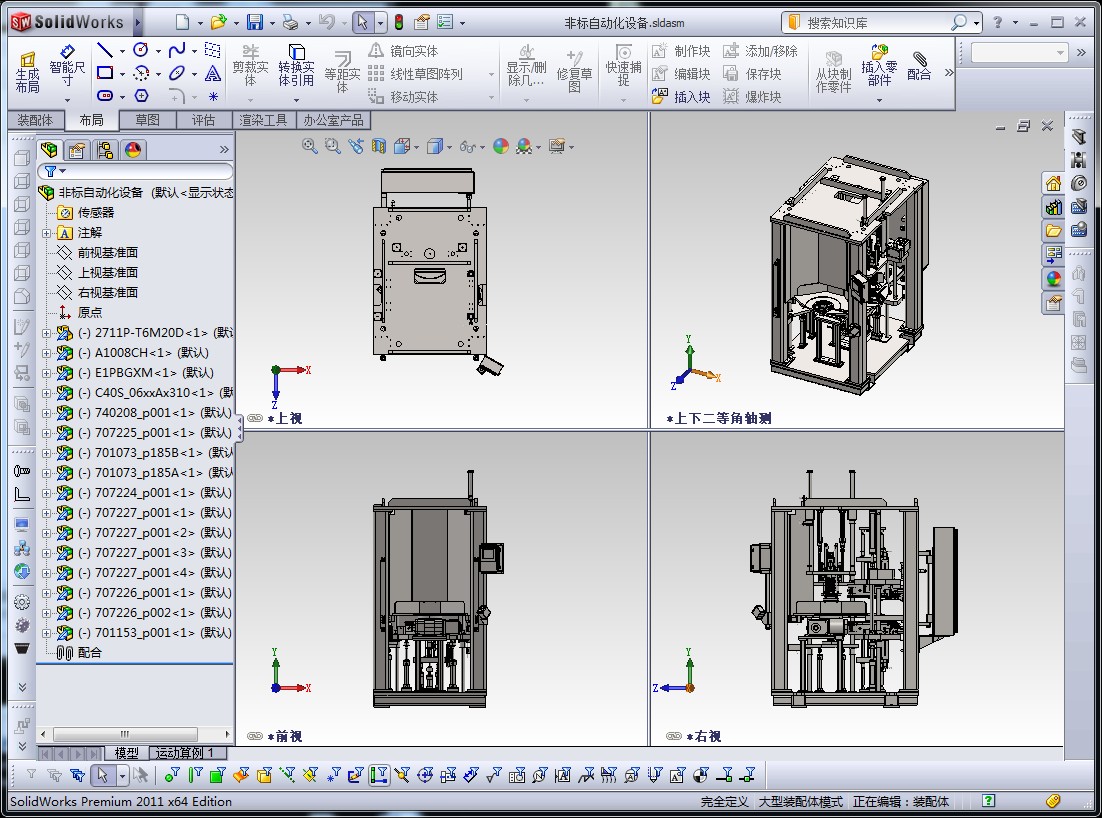Image resolution: width=1102 pixels, height=818 pixels.
Task: Expand the 注解 annotations tree node
Action: pyautogui.click(x=46, y=233)
